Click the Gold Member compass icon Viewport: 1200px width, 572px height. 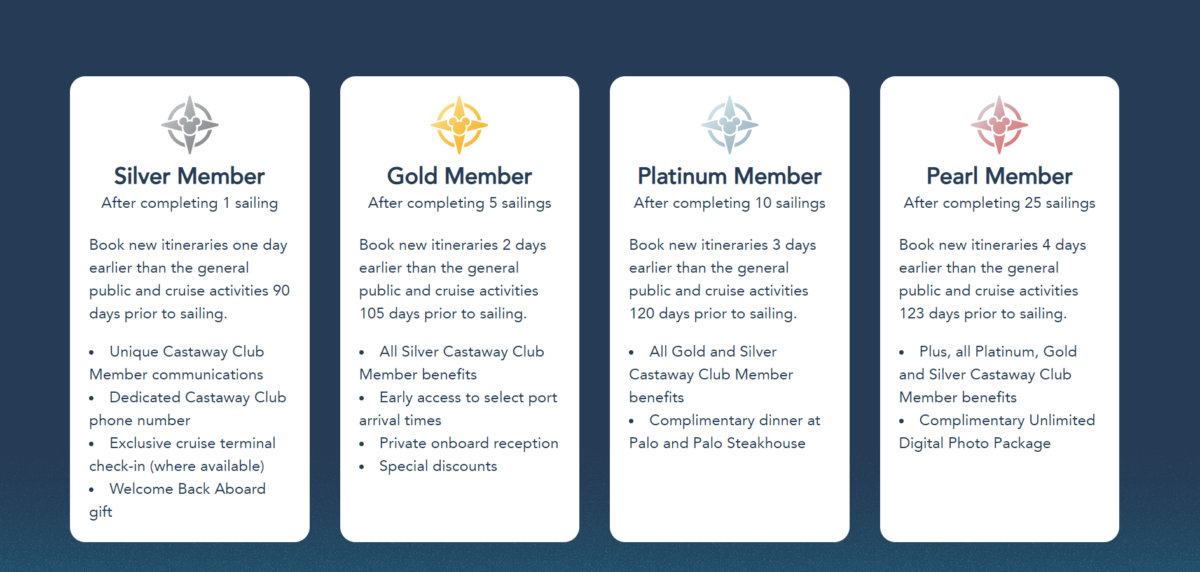[459, 125]
